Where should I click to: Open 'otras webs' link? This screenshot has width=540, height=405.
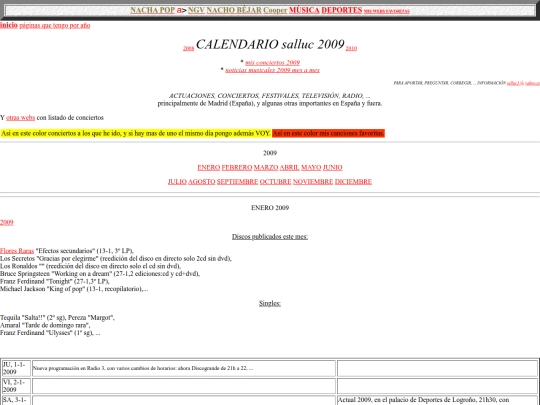pyautogui.click(x=21, y=118)
